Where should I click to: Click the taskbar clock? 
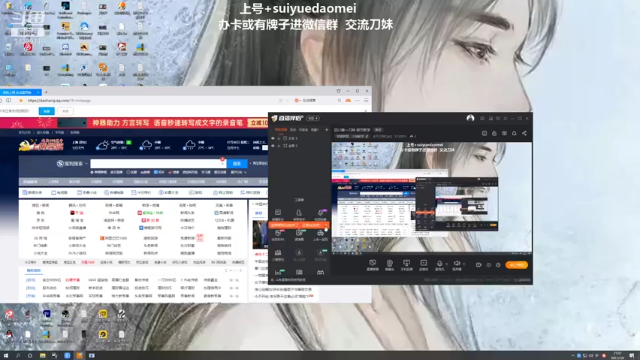click(x=617, y=356)
